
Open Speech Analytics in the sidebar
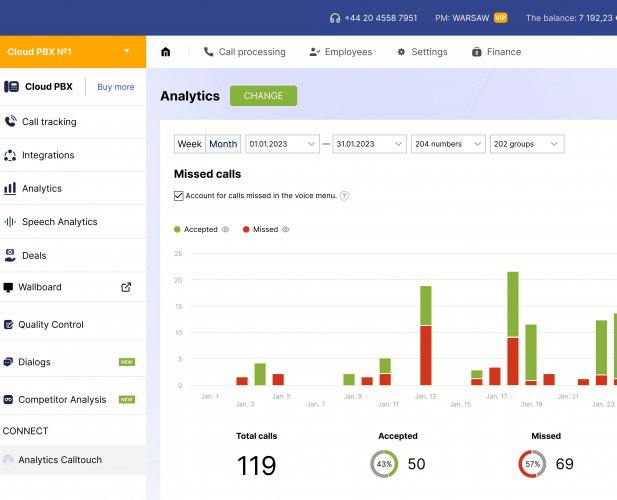[59, 222]
